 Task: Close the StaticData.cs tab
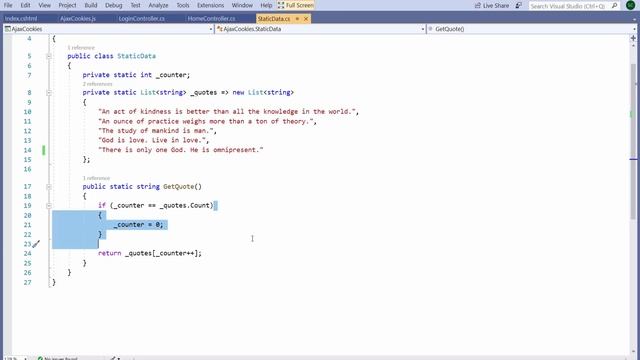coord(306,19)
